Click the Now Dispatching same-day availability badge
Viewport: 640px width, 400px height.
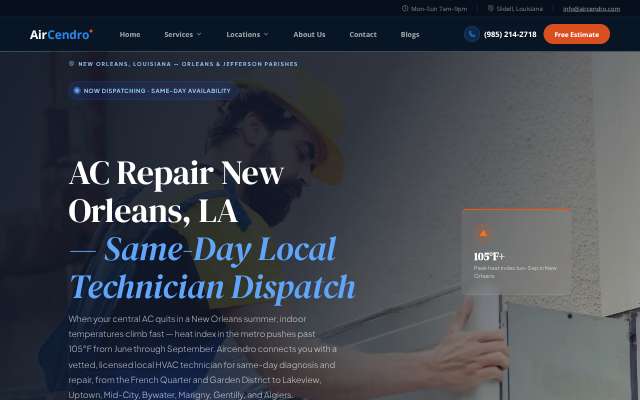pos(152,91)
